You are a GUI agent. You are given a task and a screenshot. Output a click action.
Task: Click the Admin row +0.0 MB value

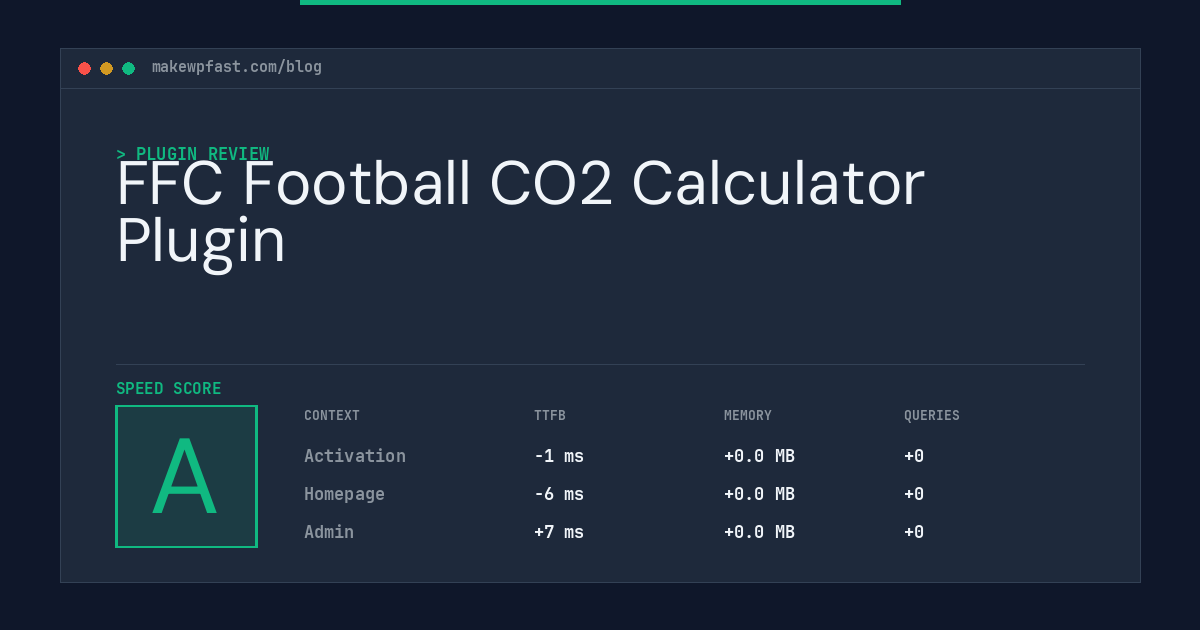tap(759, 532)
